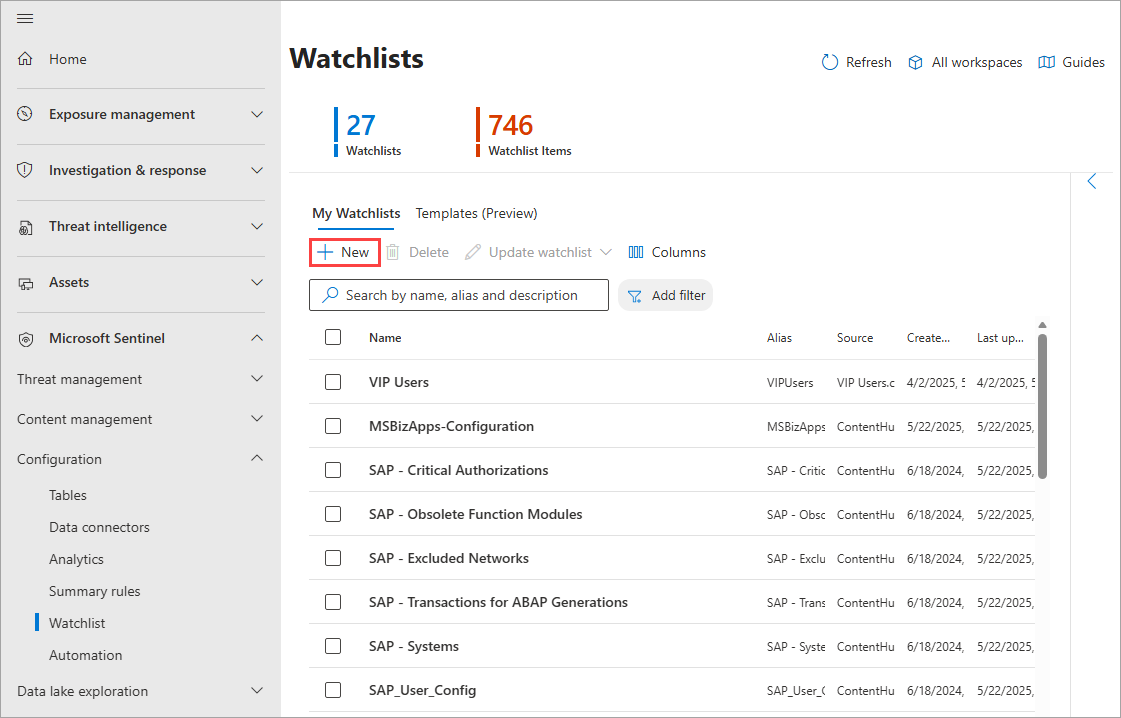The image size is (1121, 718).
Task: Open the hamburger navigation menu icon
Action: [x=25, y=19]
